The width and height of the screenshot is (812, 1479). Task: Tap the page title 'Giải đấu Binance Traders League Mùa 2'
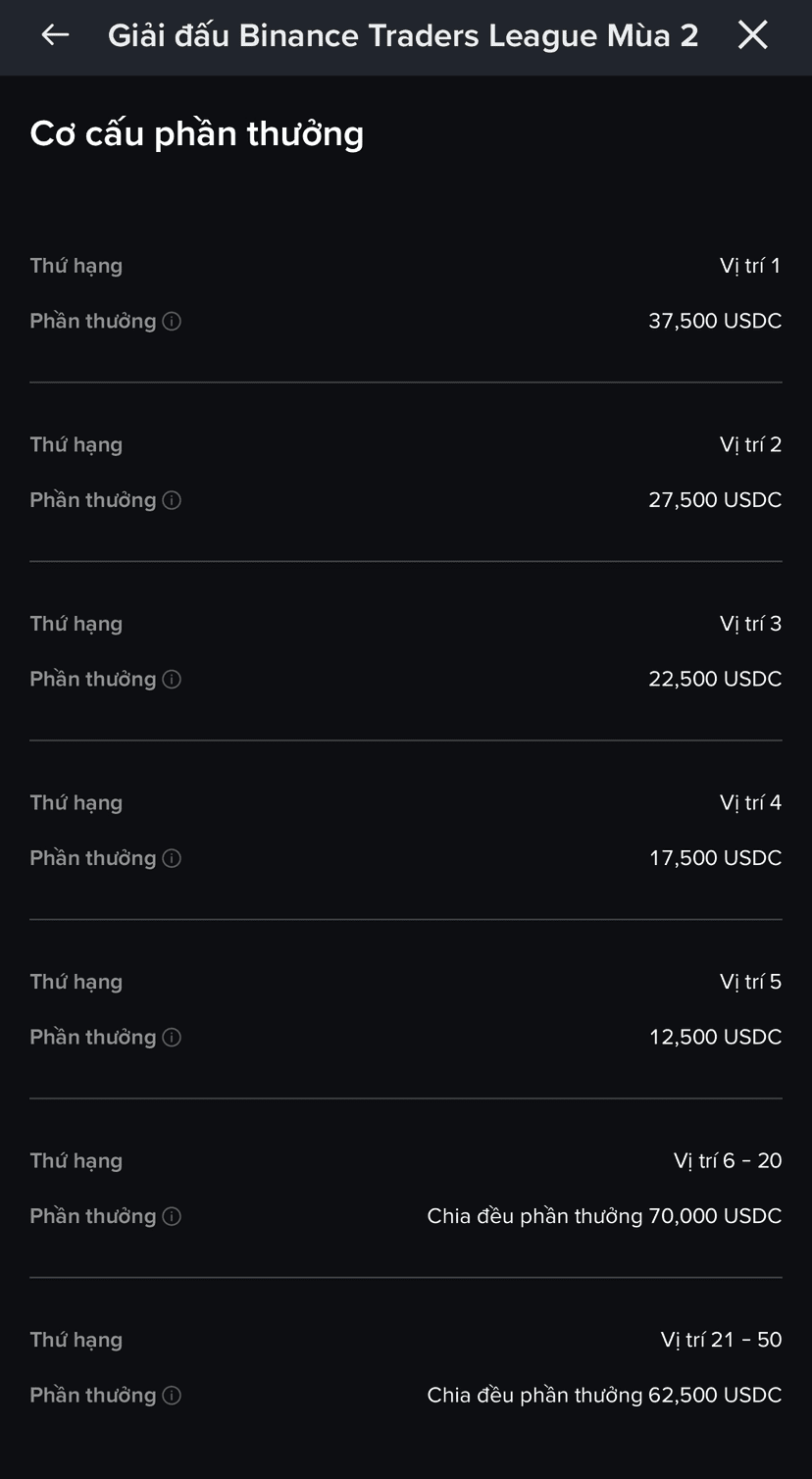[403, 35]
